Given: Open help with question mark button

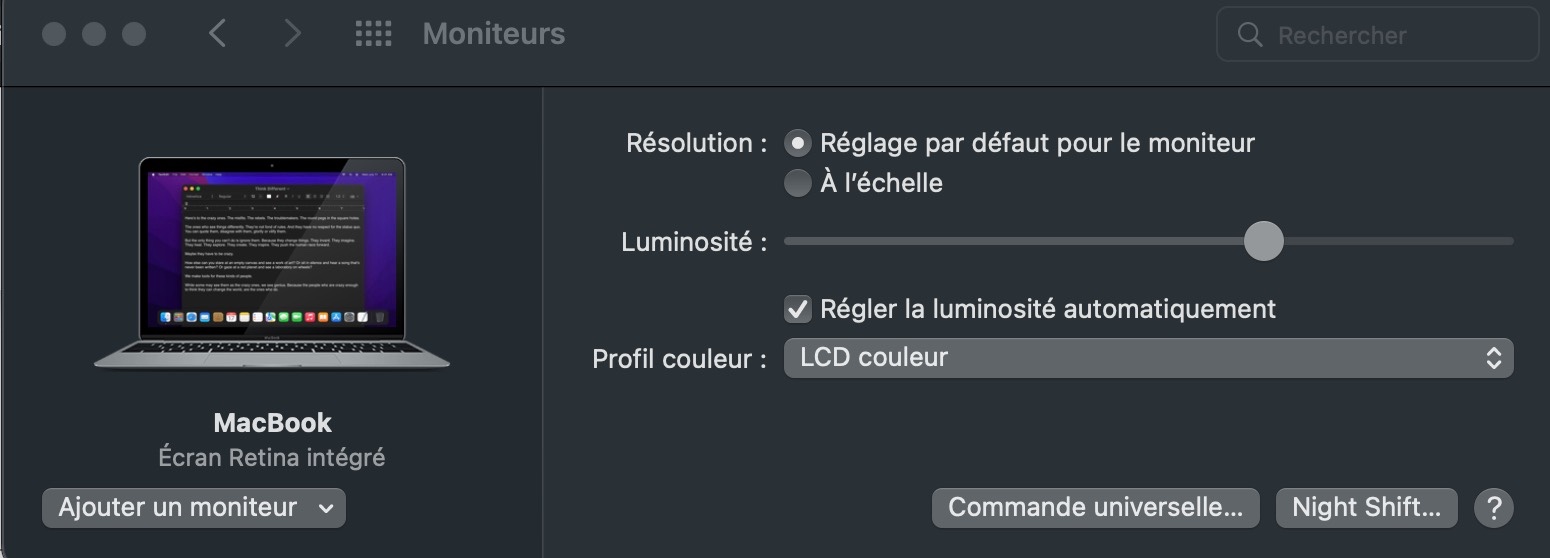Looking at the screenshot, I should click(1493, 508).
